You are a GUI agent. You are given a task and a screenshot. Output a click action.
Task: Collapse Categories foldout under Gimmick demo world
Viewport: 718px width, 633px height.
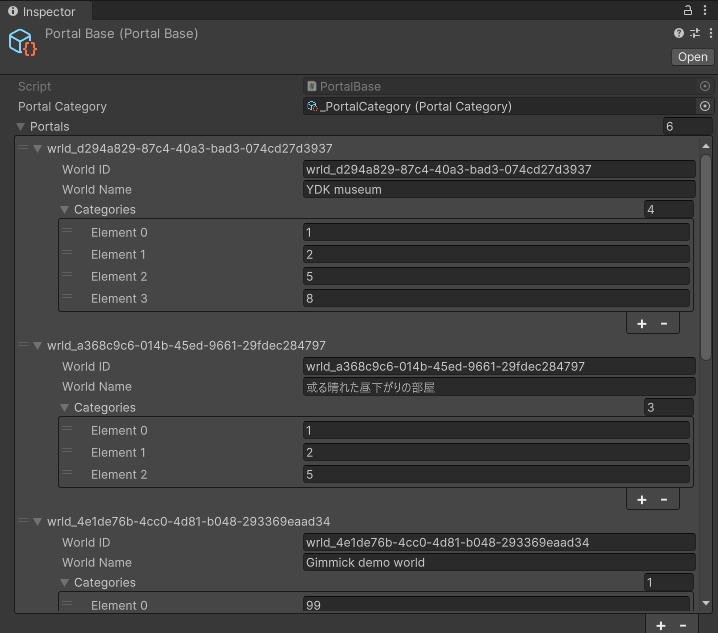(65, 583)
